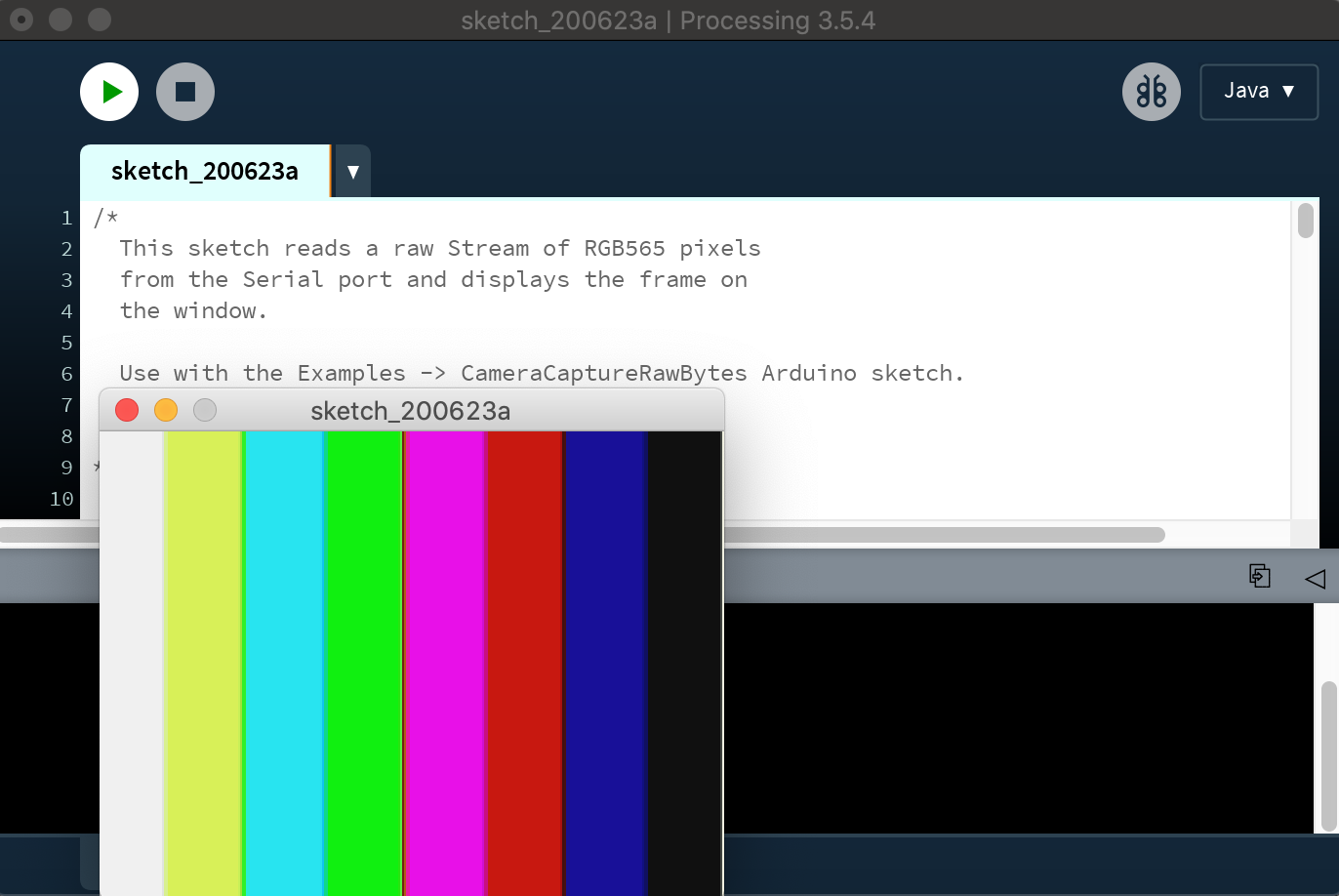Toggle the Debugger butterfly icon
Viewport: 1339px width, 896px height.
pyautogui.click(x=1152, y=92)
